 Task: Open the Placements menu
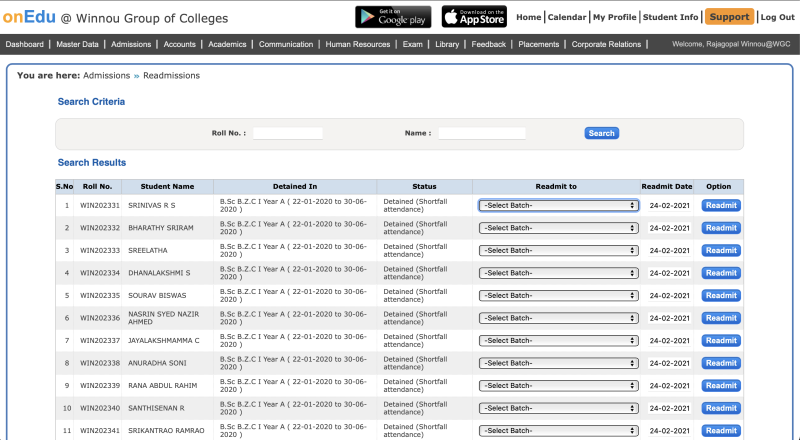(538, 45)
